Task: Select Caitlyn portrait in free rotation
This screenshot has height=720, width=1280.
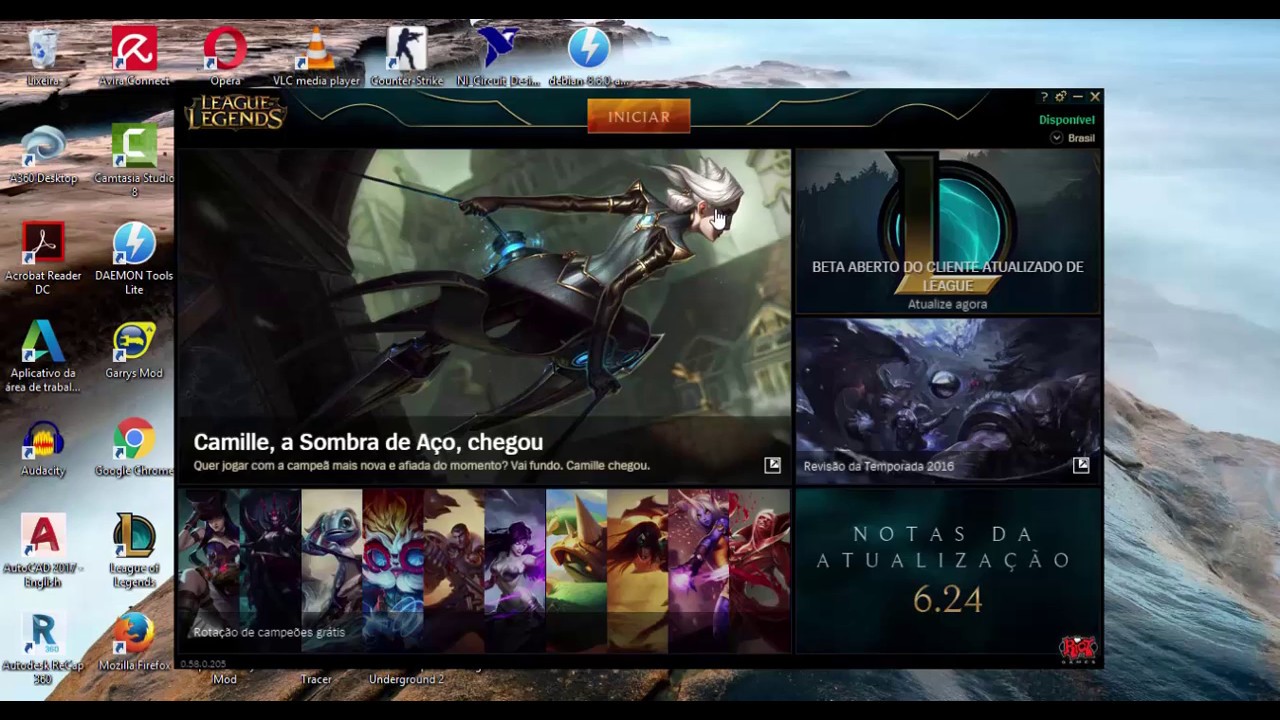Action: tap(209, 570)
